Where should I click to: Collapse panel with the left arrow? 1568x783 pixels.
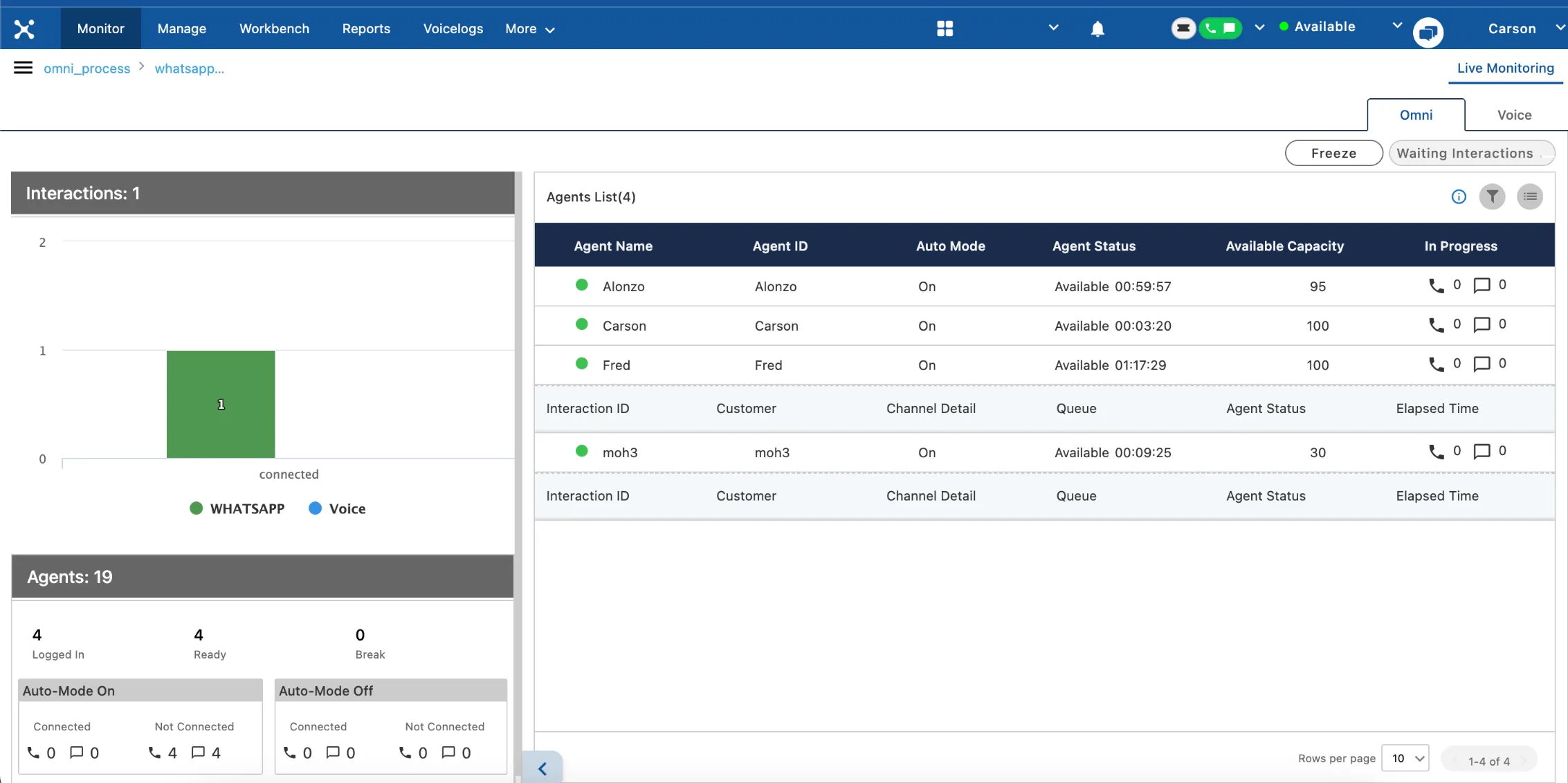coord(543,768)
